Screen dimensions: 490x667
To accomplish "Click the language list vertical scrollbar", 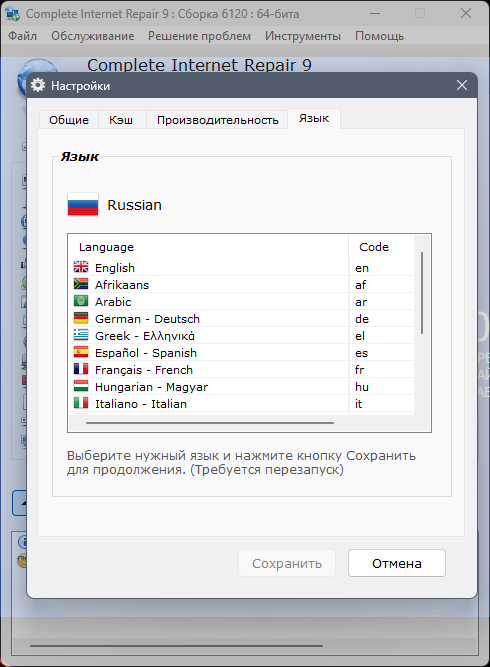I will click(x=422, y=293).
